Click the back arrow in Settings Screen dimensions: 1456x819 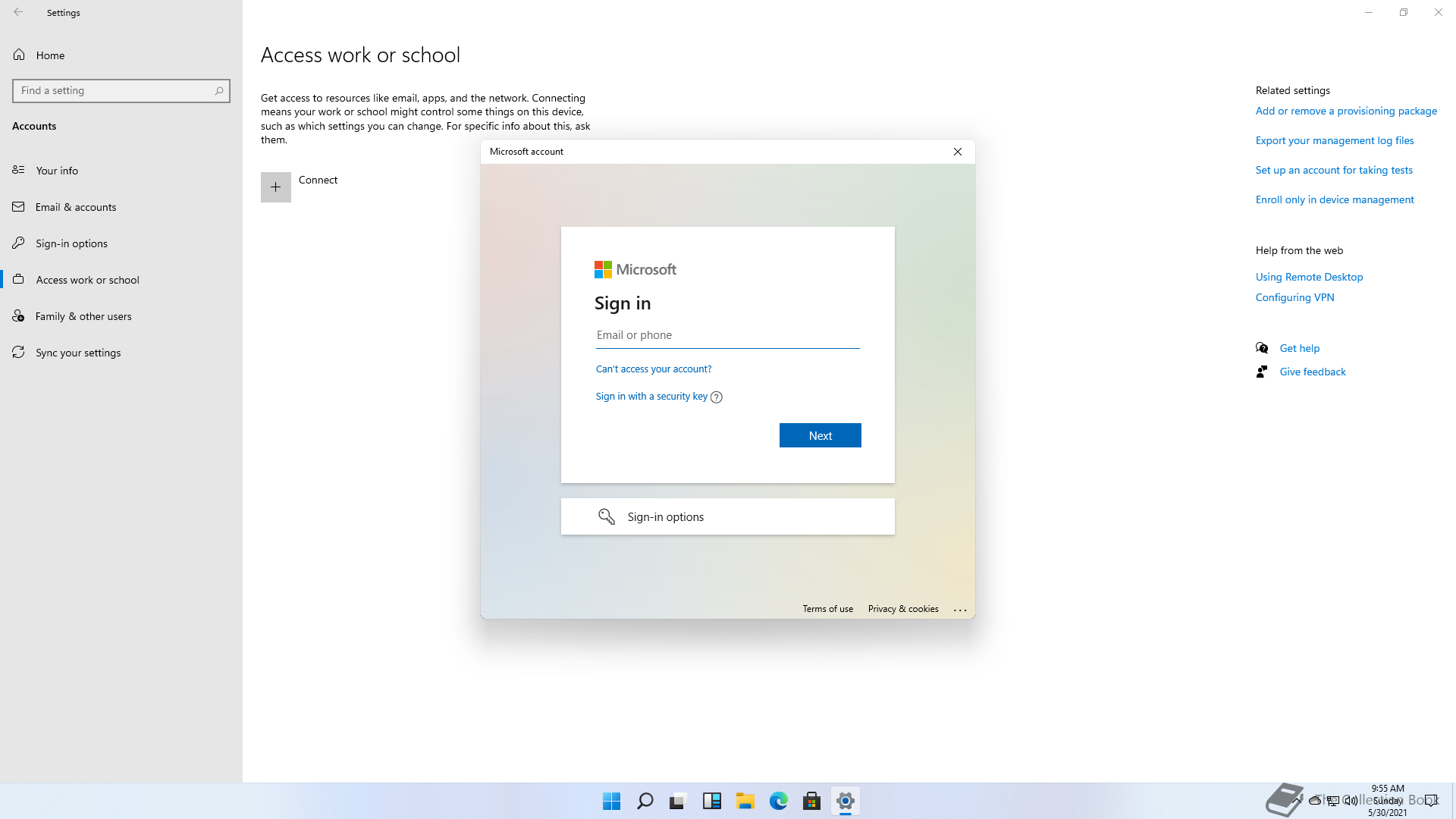18,12
